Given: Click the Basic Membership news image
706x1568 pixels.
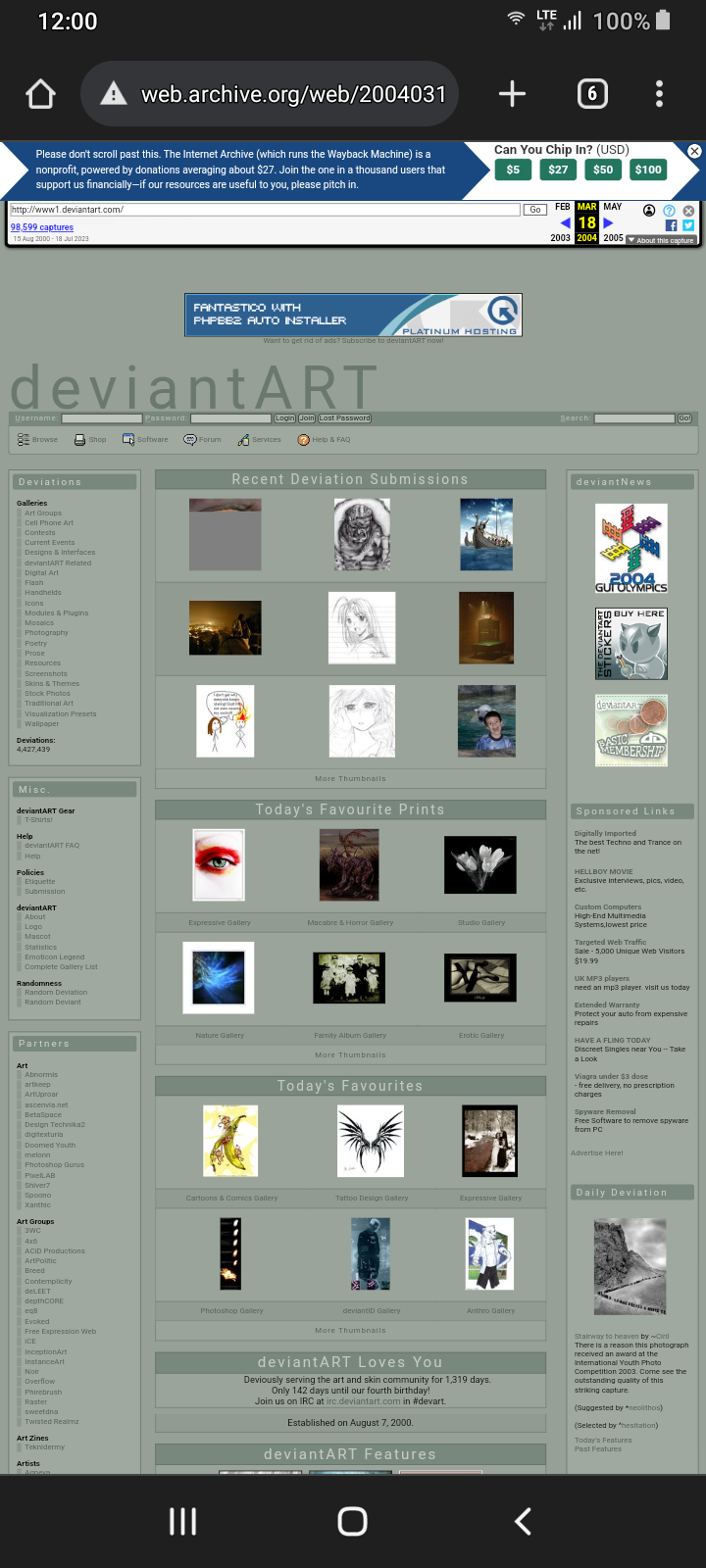Looking at the screenshot, I should [631, 731].
